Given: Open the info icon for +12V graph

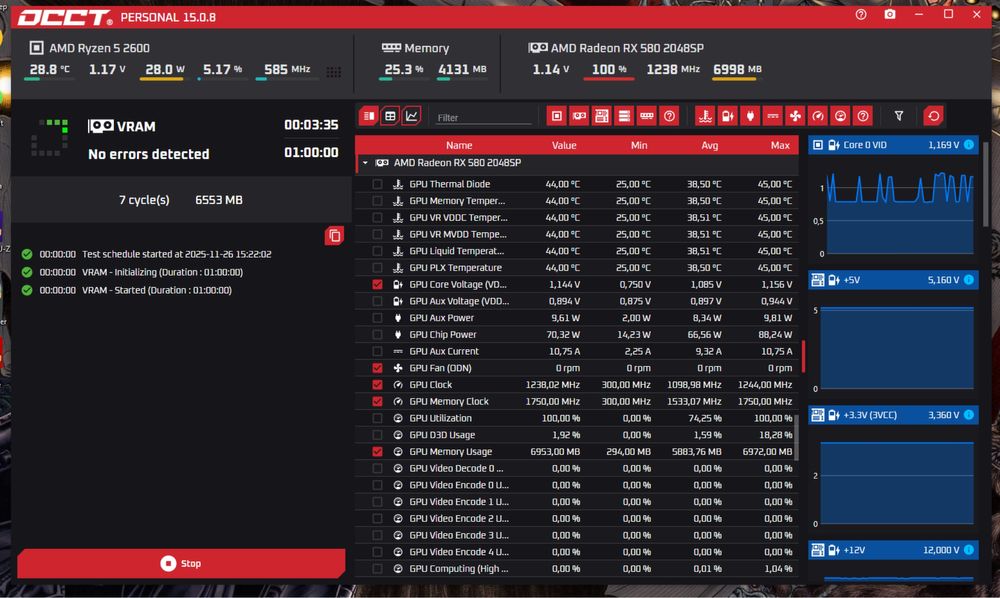Looking at the screenshot, I should [969, 550].
